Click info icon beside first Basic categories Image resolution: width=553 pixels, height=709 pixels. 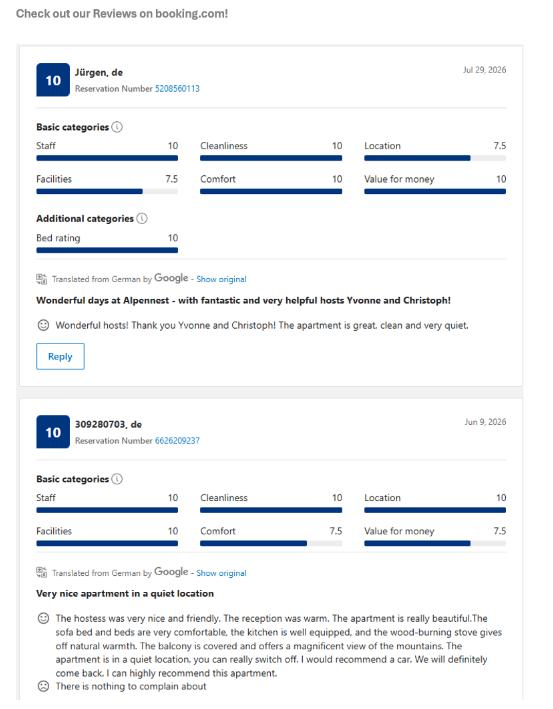117,127
